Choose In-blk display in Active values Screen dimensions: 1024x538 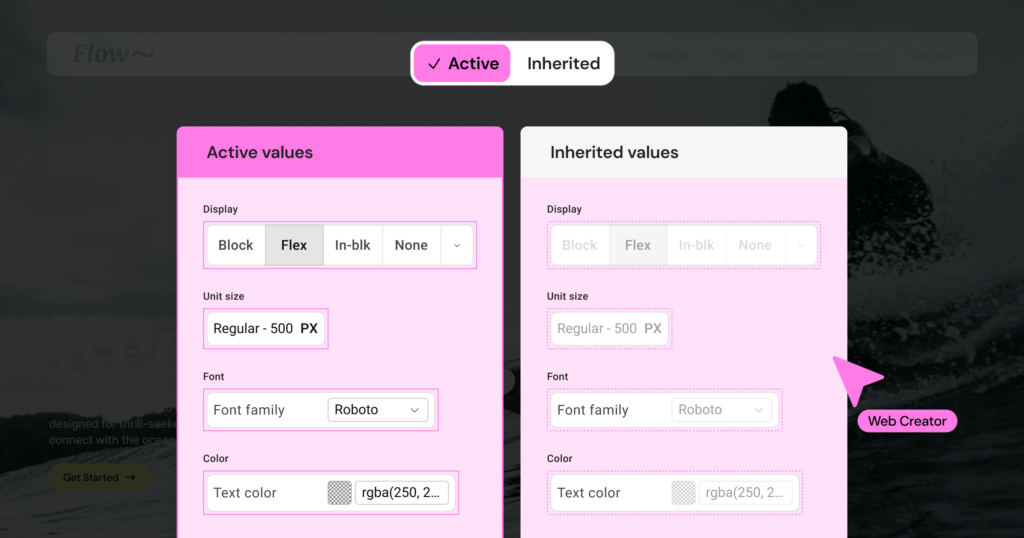352,245
